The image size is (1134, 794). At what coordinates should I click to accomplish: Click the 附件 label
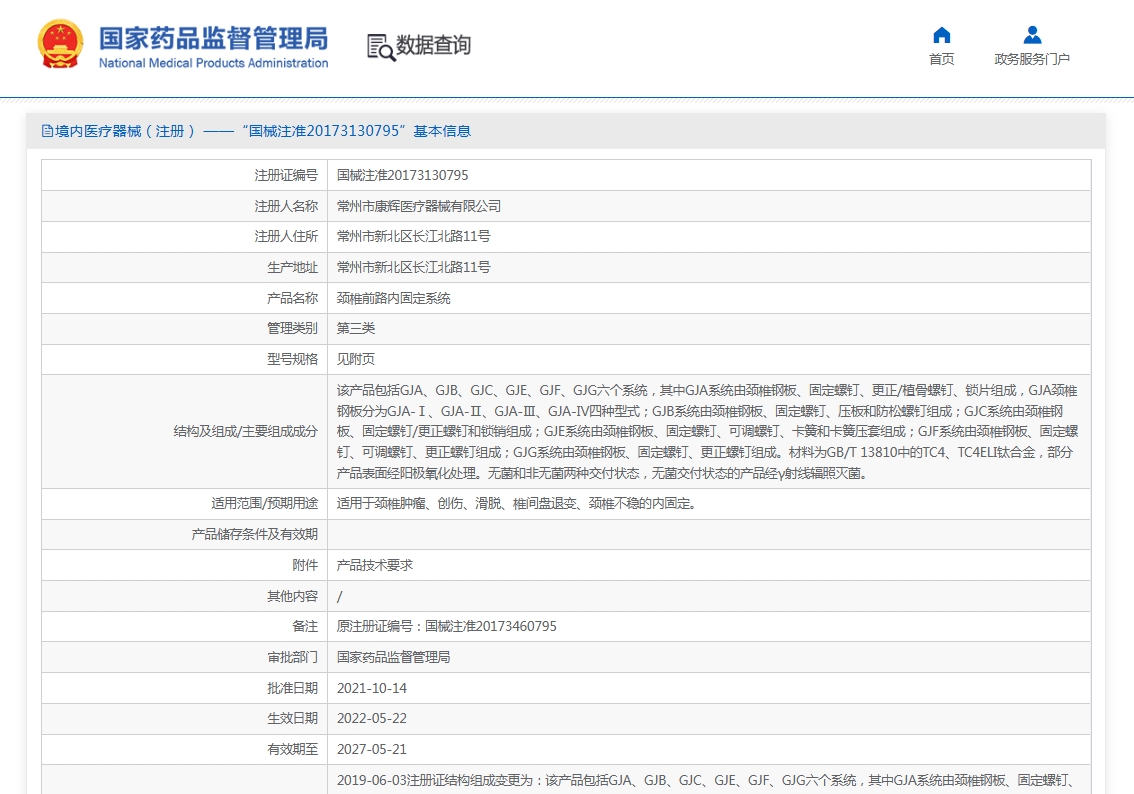click(305, 565)
